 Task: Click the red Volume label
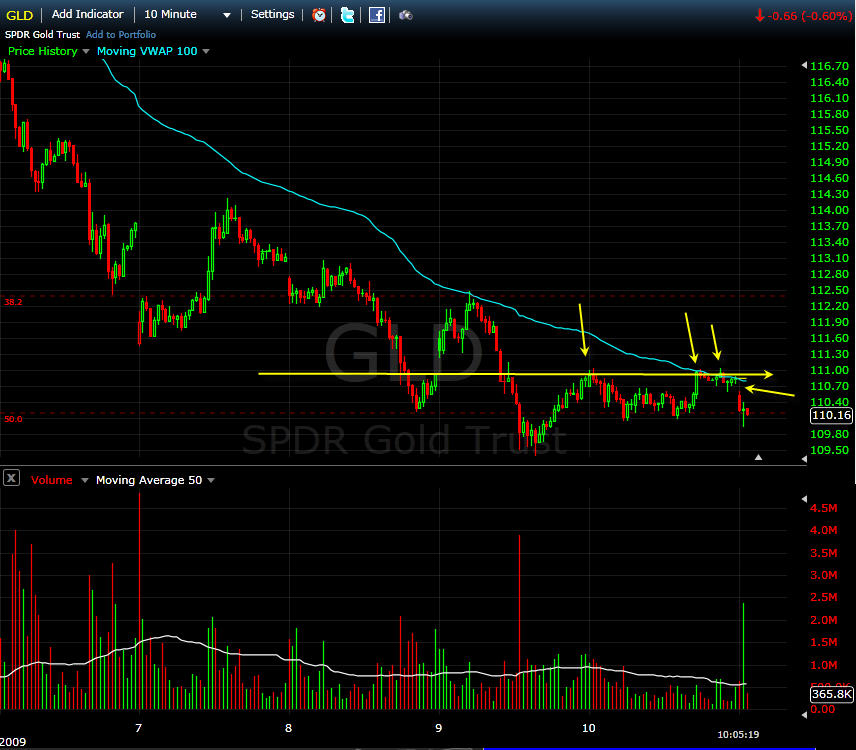[x=51, y=480]
